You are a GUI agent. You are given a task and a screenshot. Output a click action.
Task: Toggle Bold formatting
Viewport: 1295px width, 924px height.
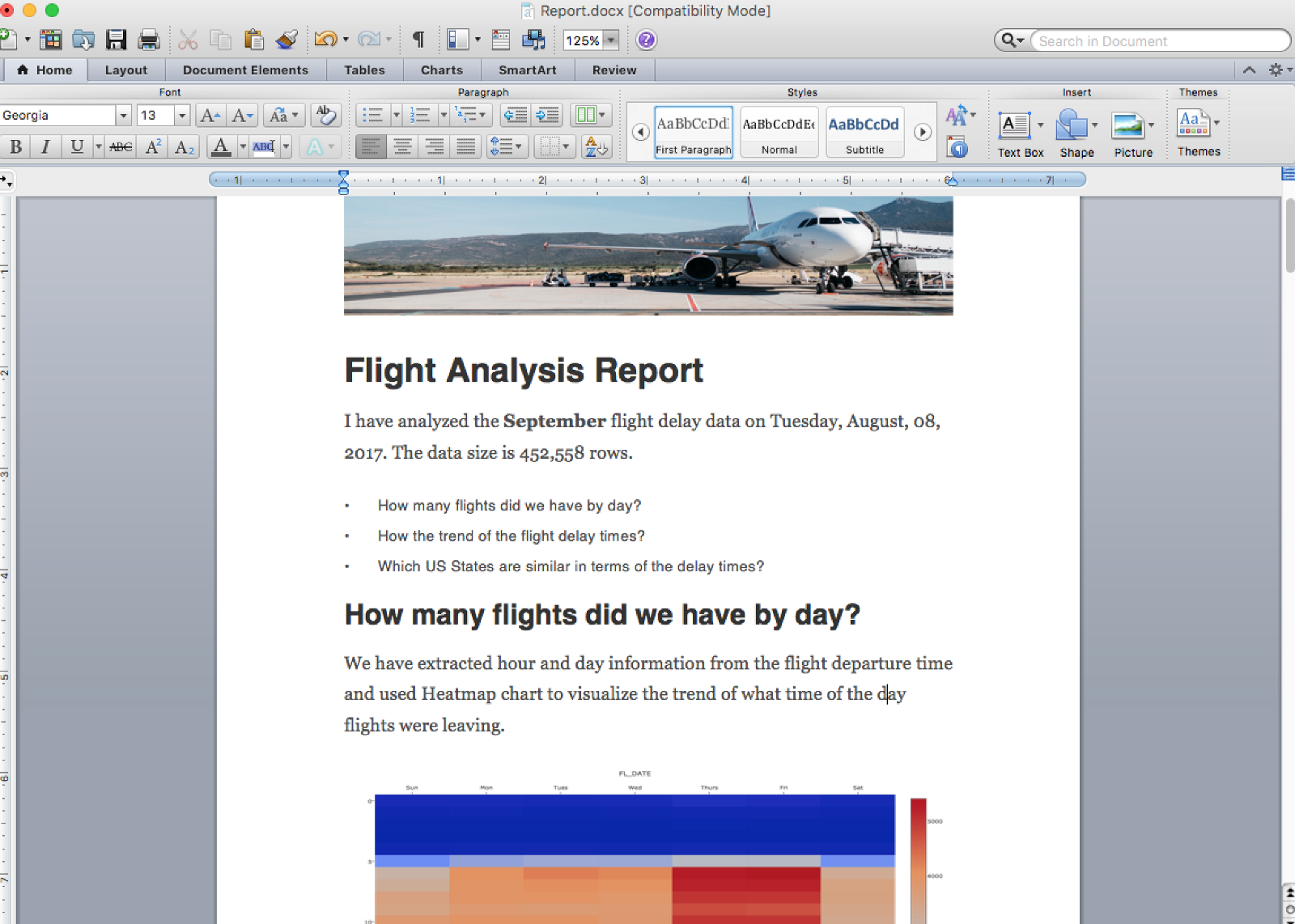click(x=15, y=147)
